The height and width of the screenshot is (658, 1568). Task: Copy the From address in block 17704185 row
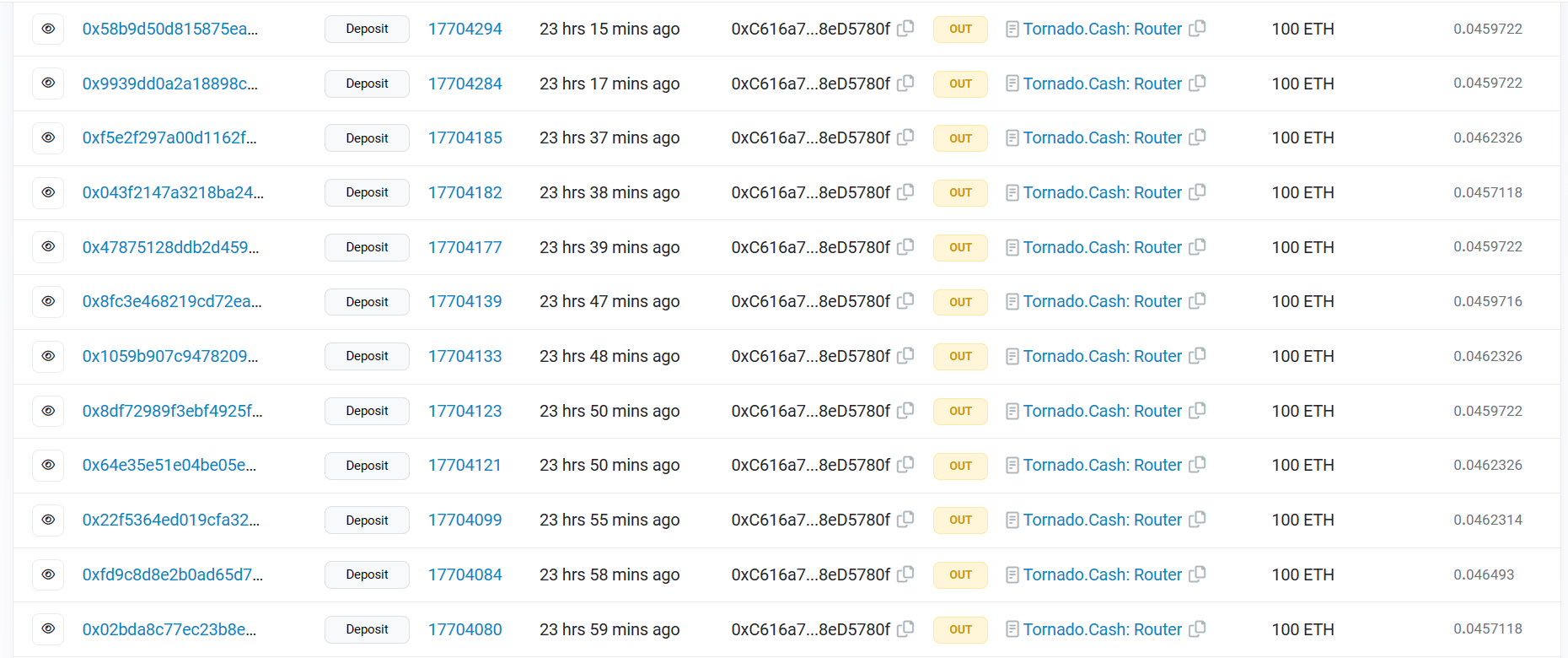pyautogui.click(x=905, y=138)
